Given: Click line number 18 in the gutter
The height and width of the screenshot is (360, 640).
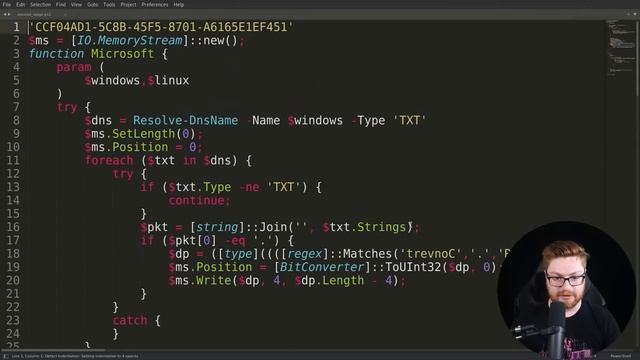Looking at the screenshot, I should [13, 254].
